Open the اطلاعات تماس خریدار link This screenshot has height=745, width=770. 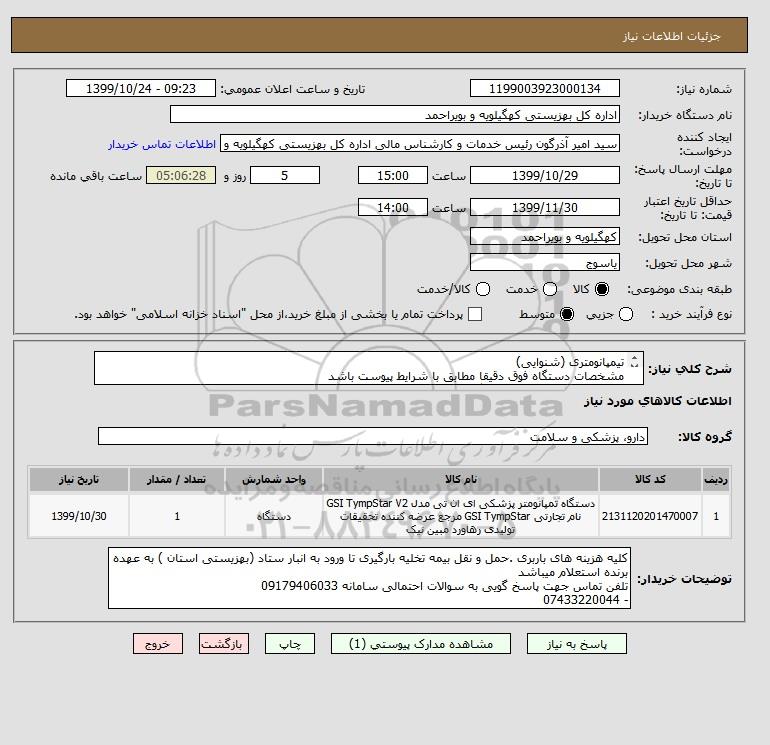(x=162, y=144)
